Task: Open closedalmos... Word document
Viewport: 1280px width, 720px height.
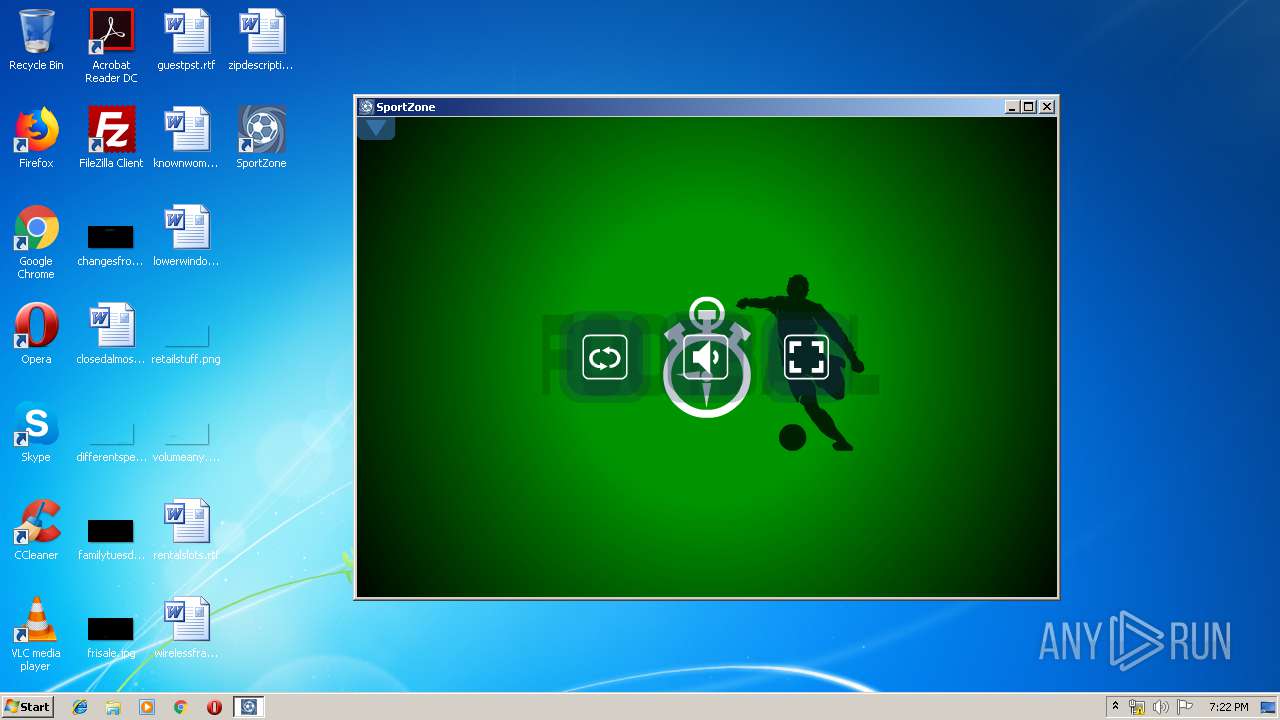Action: click(x=111, y=334)
